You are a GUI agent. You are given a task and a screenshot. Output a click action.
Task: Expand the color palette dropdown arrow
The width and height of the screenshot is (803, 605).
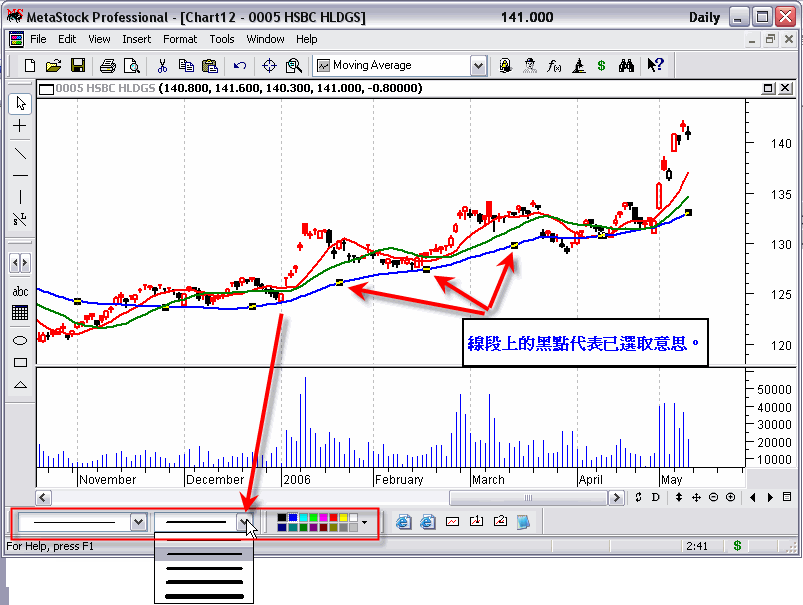(364, 523)
